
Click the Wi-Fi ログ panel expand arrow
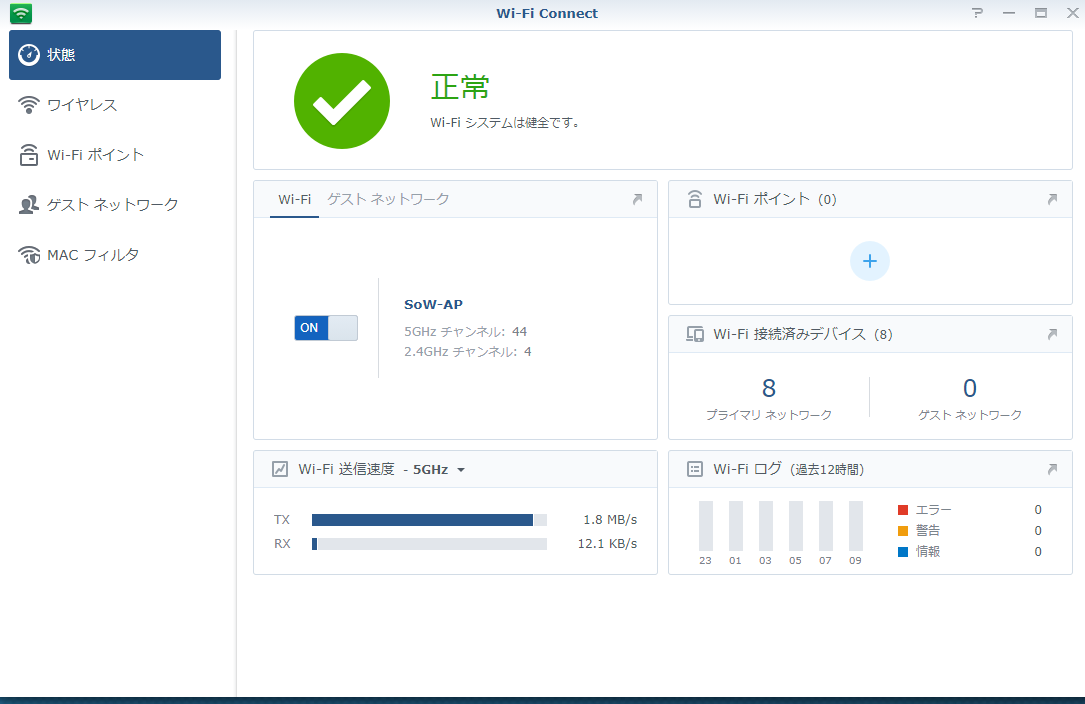(x=1052, y=469)
